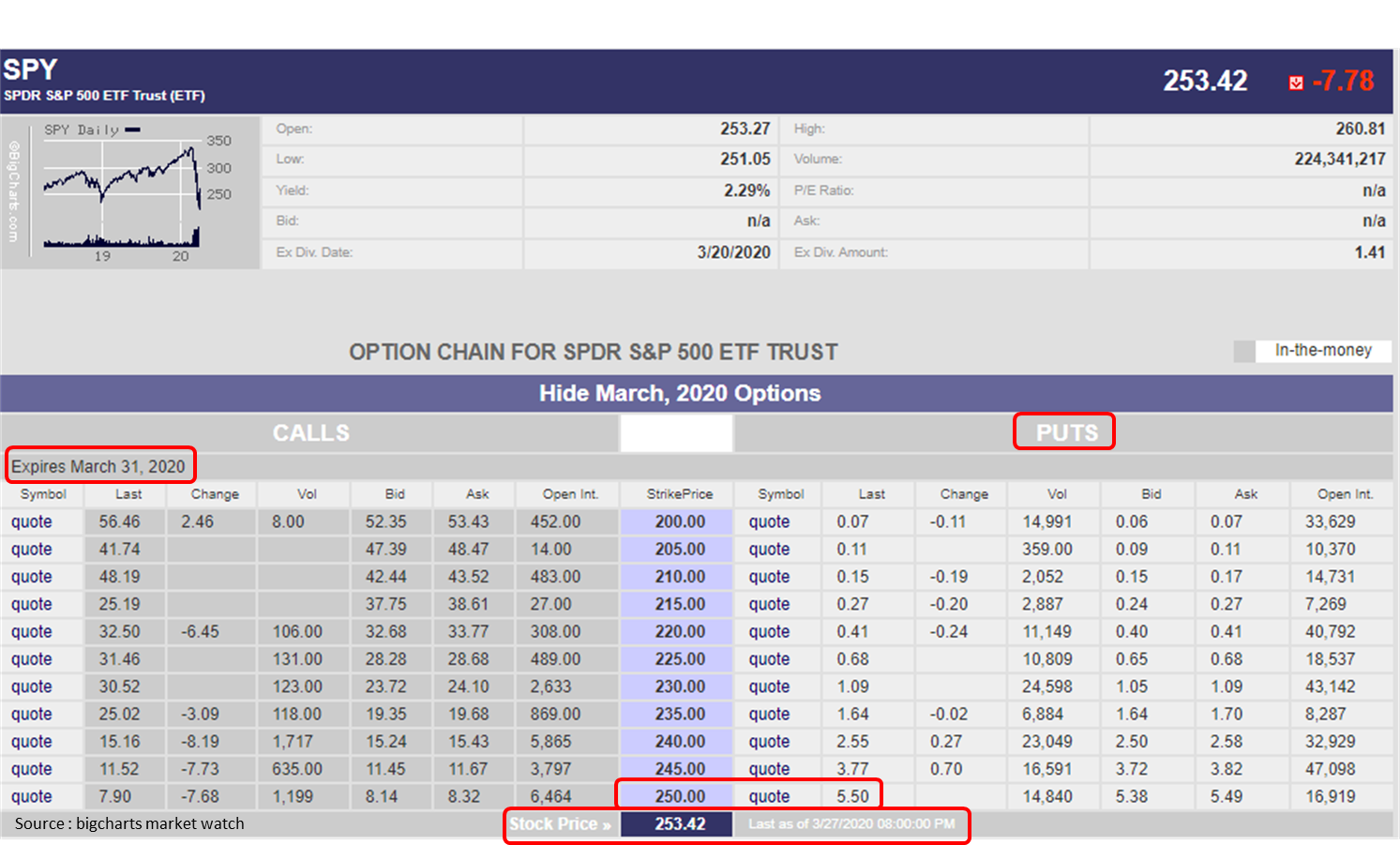The width and height of the screenshot is (1400, 845).
Task: Click the calls Change value -6.45
Action: coord(200,631)
